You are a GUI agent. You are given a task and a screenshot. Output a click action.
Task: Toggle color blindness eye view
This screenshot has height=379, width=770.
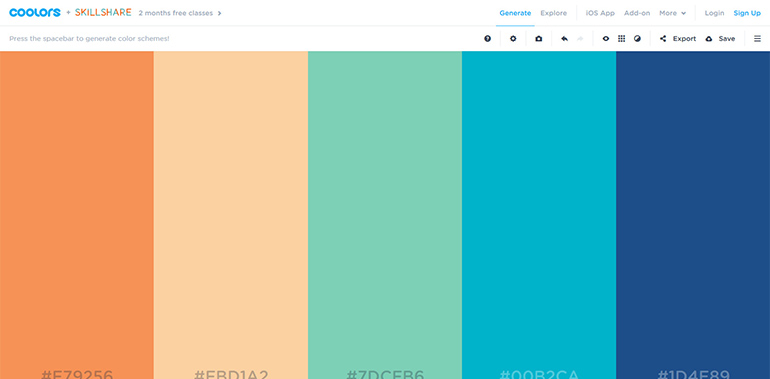click(605, 38)
